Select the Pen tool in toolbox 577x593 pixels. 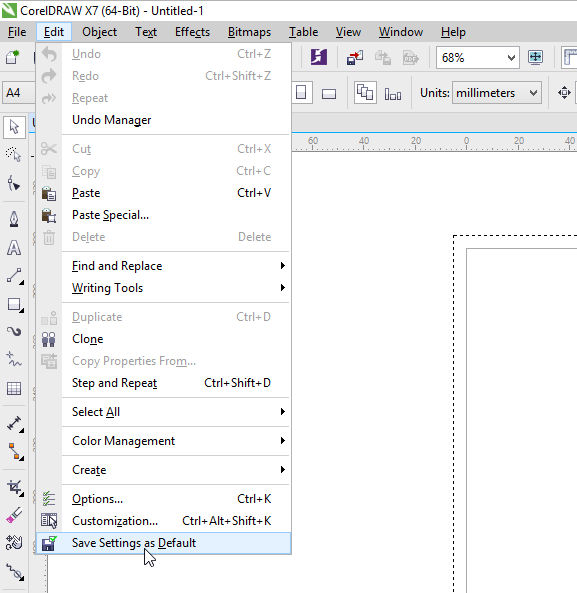pos(14,219)
